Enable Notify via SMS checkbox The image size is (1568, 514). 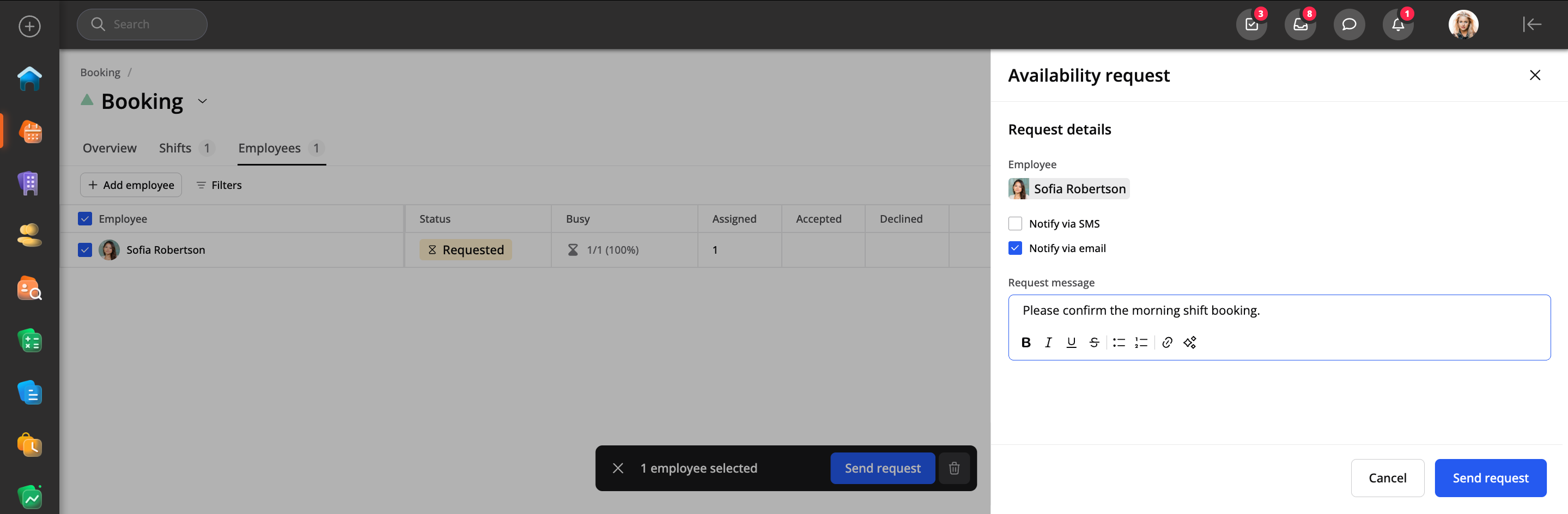1014,223
